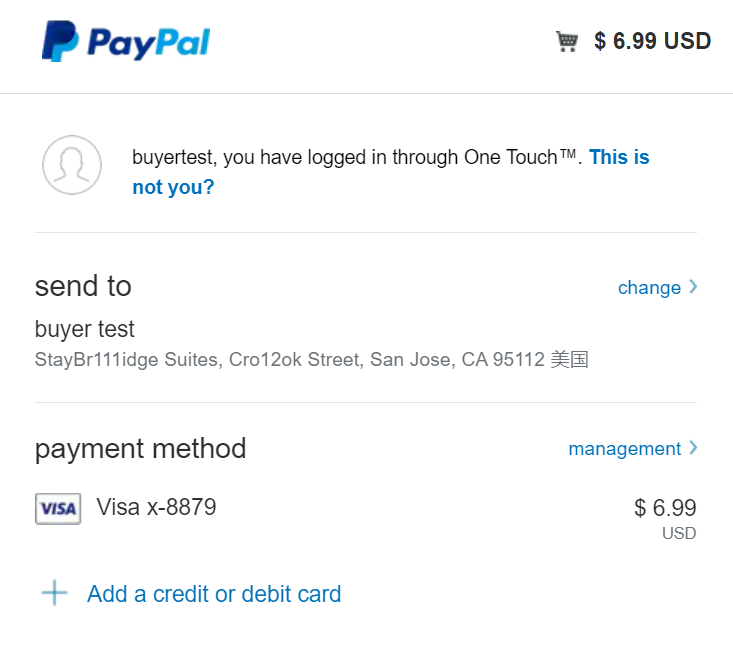This screenshot has height=652, width=733.
Task: Click the "change" shipping address link
Action: [649, 288]
